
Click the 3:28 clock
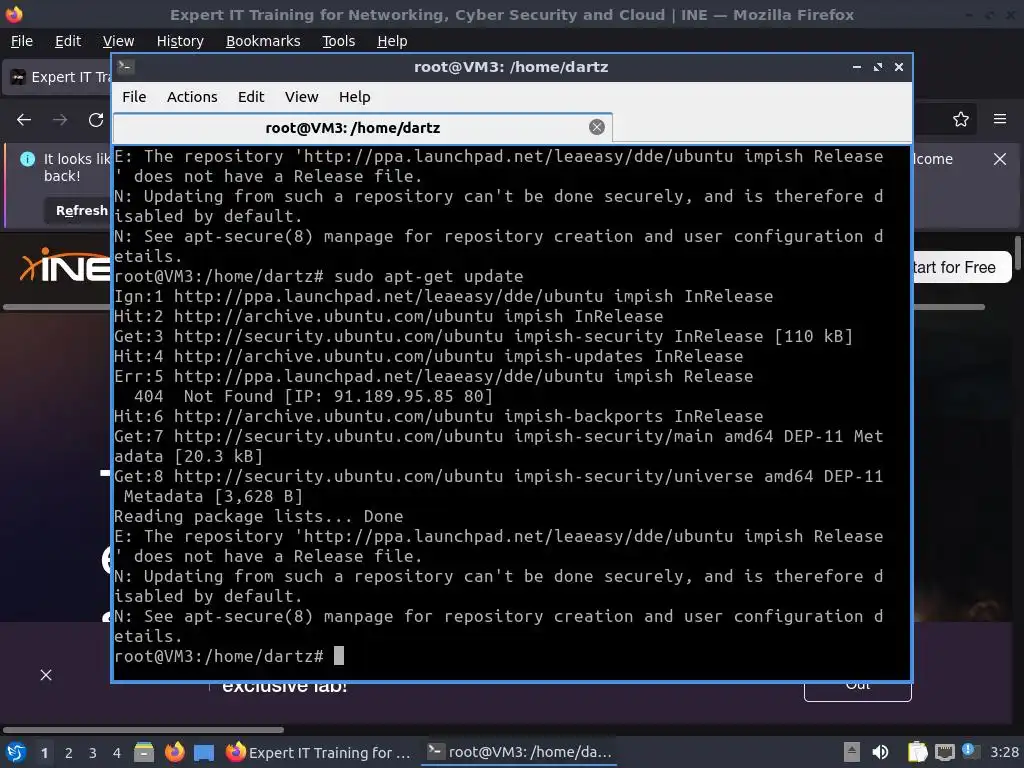pyautogui.click(x=1004, y=752)
